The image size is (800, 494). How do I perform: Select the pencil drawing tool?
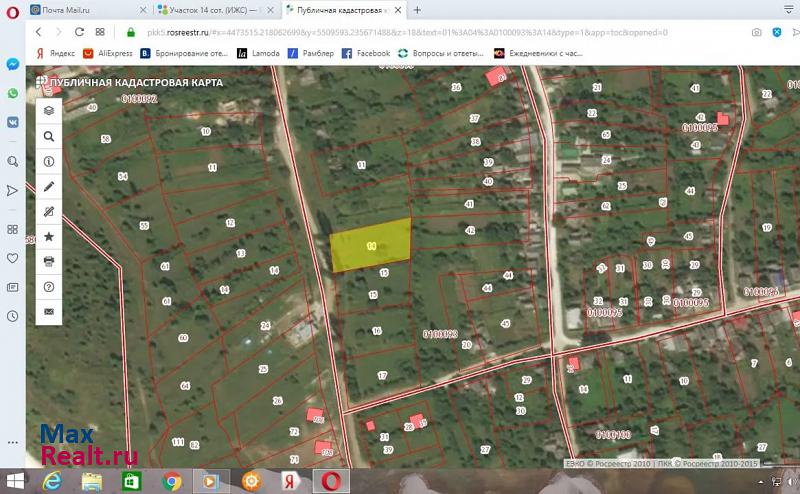coord(48,186)
